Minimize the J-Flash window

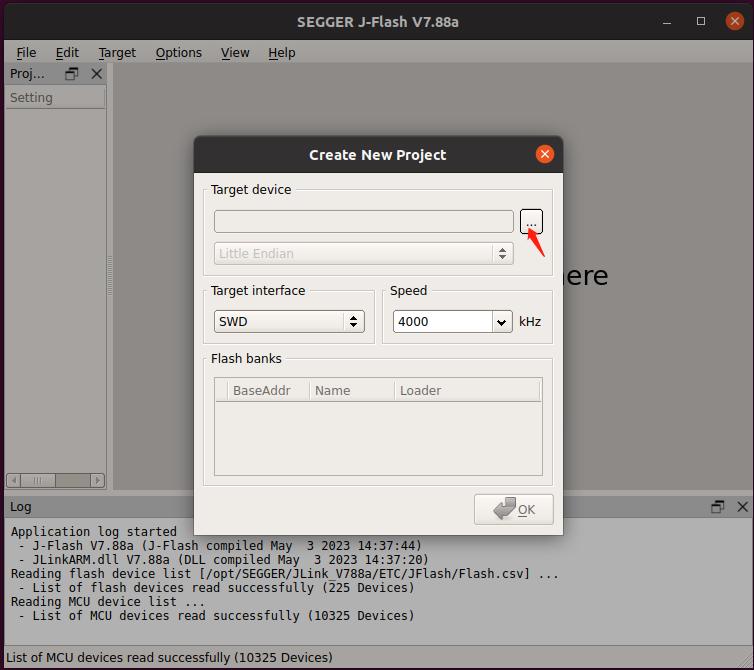[x=666, y=22]
